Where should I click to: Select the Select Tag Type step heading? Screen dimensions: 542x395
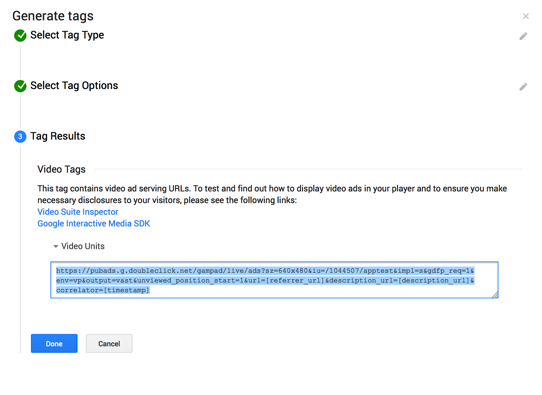pos(67,35)
